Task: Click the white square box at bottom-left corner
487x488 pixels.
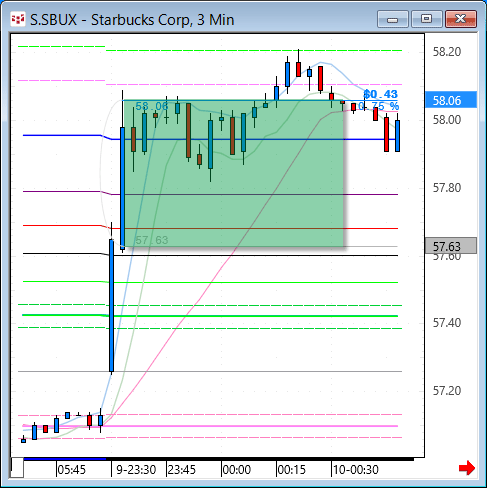Action: tap(18, 468)
